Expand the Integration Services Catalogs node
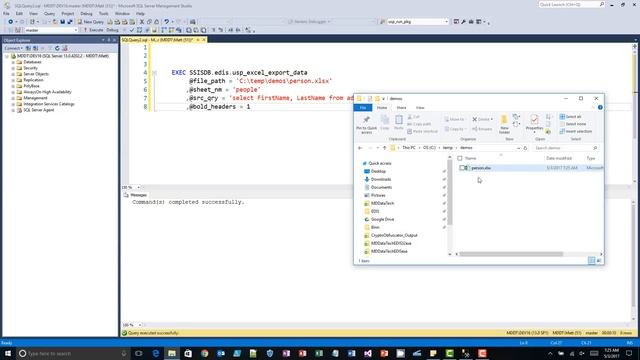 click(x=13, y=104)
